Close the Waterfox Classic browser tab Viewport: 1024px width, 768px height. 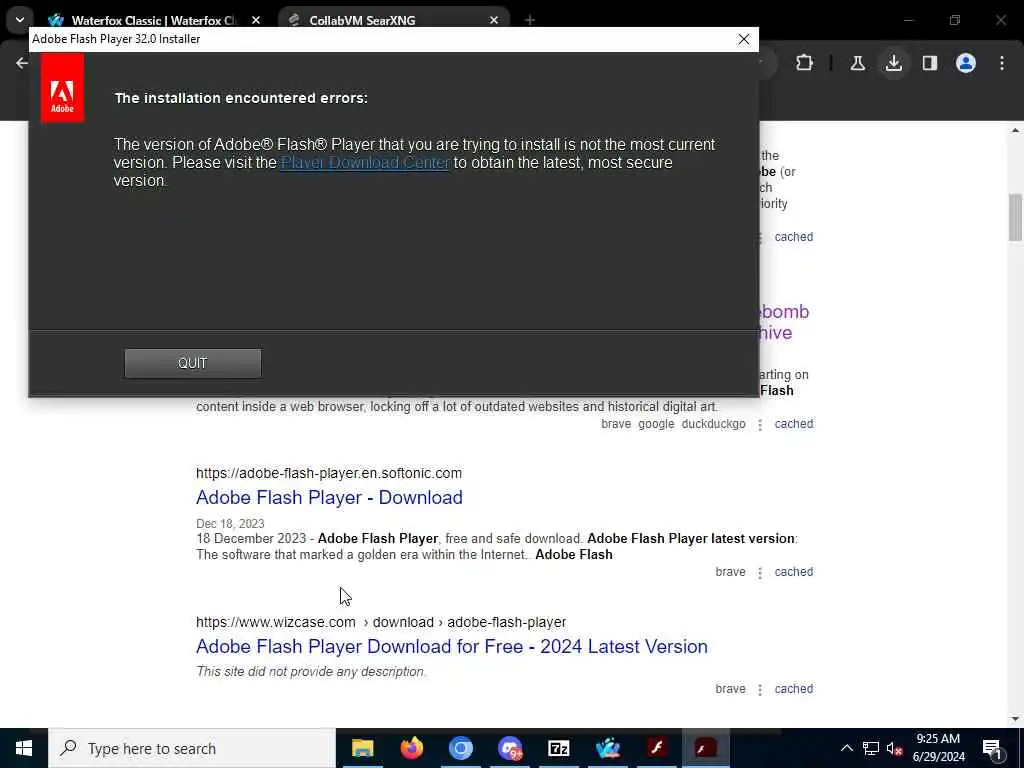256,20
